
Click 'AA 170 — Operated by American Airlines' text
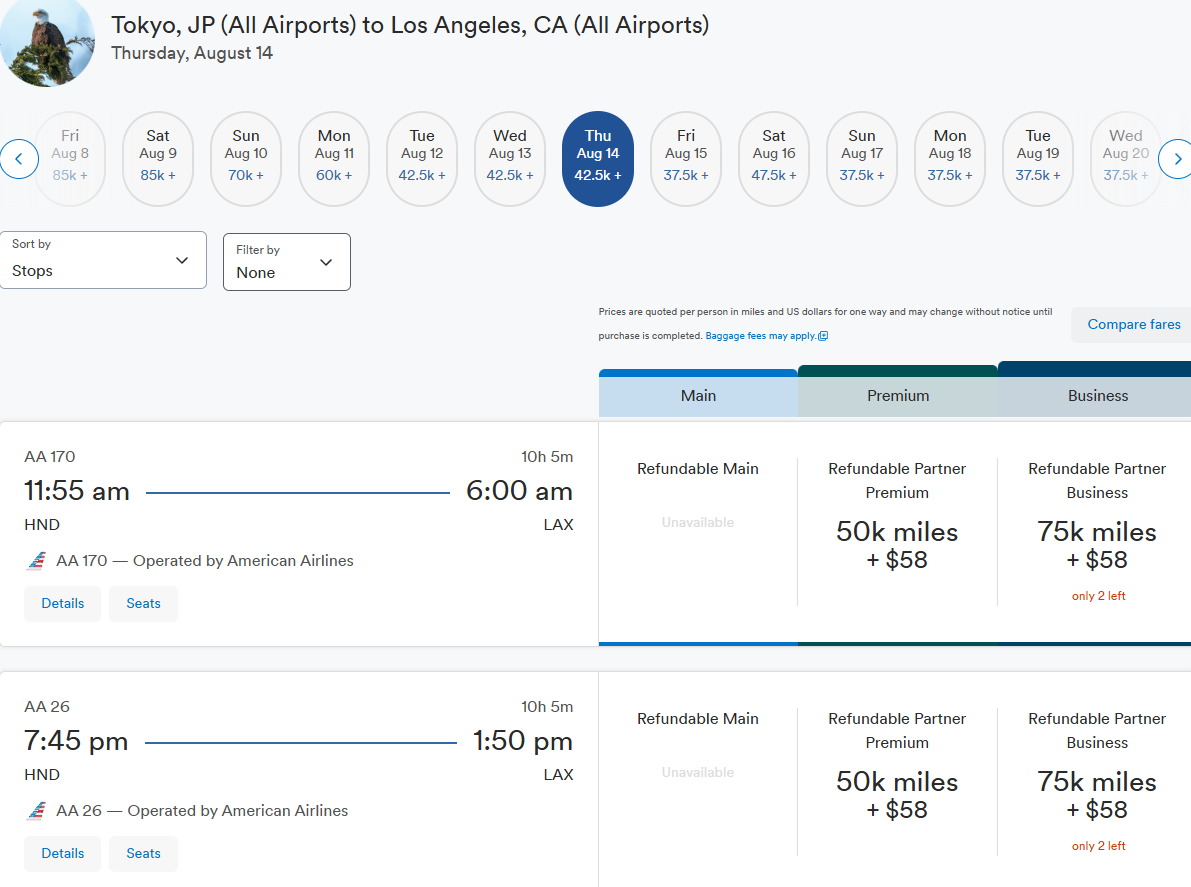(x=205, y=561)
